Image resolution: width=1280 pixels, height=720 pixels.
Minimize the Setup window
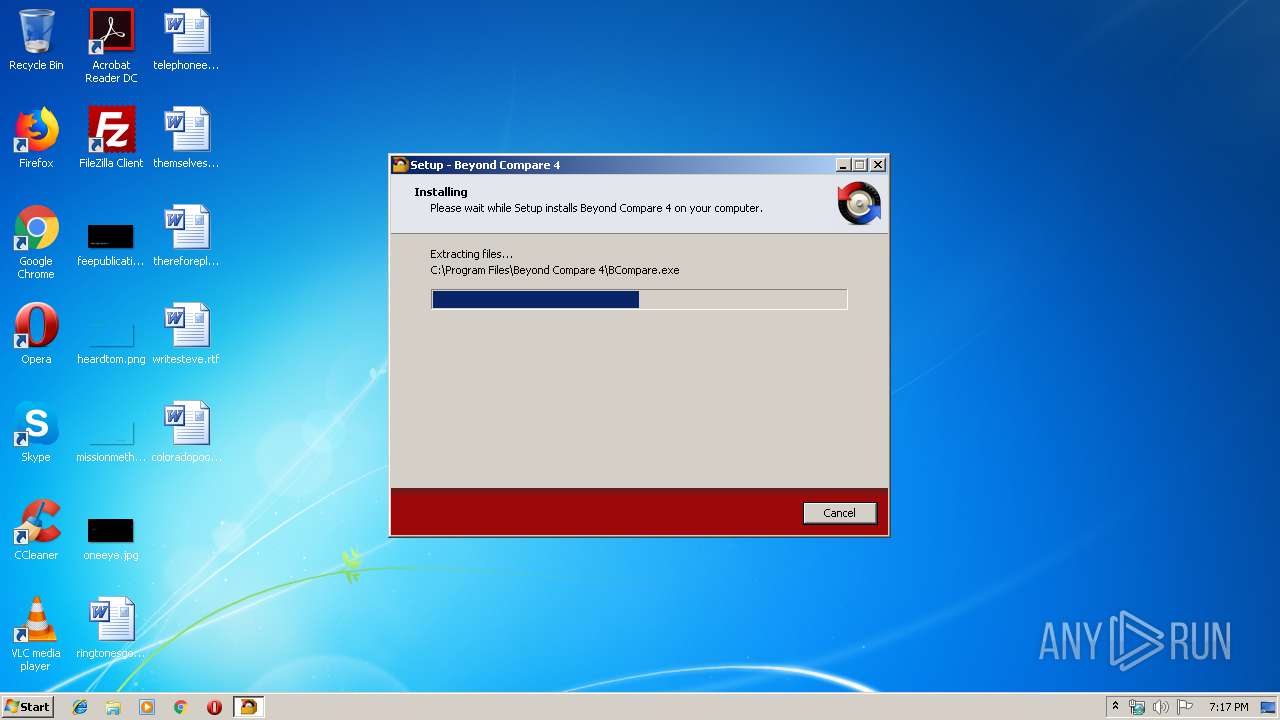click(843, 165)
